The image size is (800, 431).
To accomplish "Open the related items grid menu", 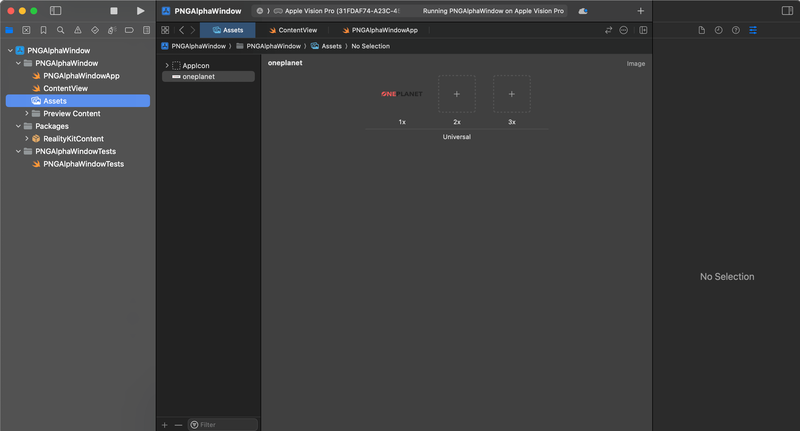I will coord(165,30).
